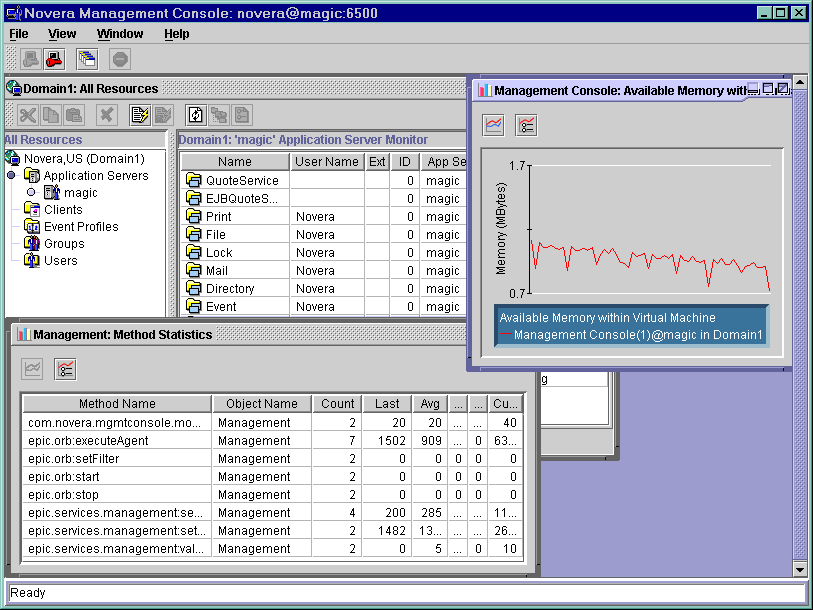Click the Count column header
This screenshot has width=813, height=610.
click(338, 404)
